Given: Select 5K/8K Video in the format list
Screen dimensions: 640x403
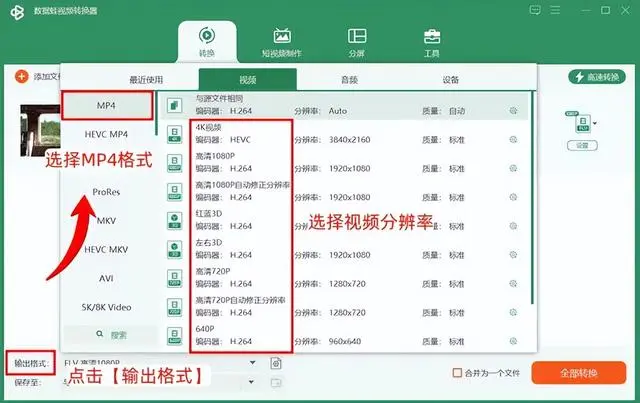Looking at the screenshot, I should click(x=107, y=307).
